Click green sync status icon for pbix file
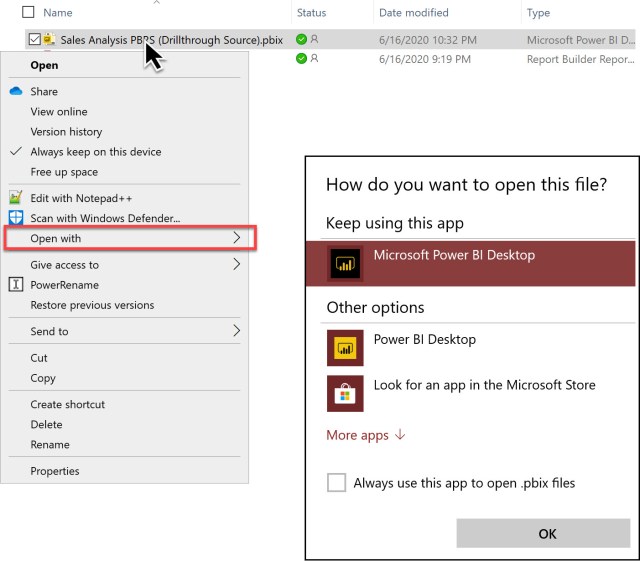This screenshot has height=561, width=640. coord(301,39)
